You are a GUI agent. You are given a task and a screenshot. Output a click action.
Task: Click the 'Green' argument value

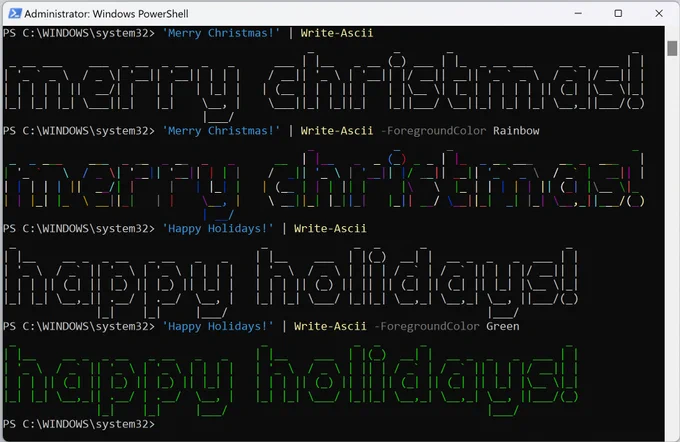[x=503, y=326]
